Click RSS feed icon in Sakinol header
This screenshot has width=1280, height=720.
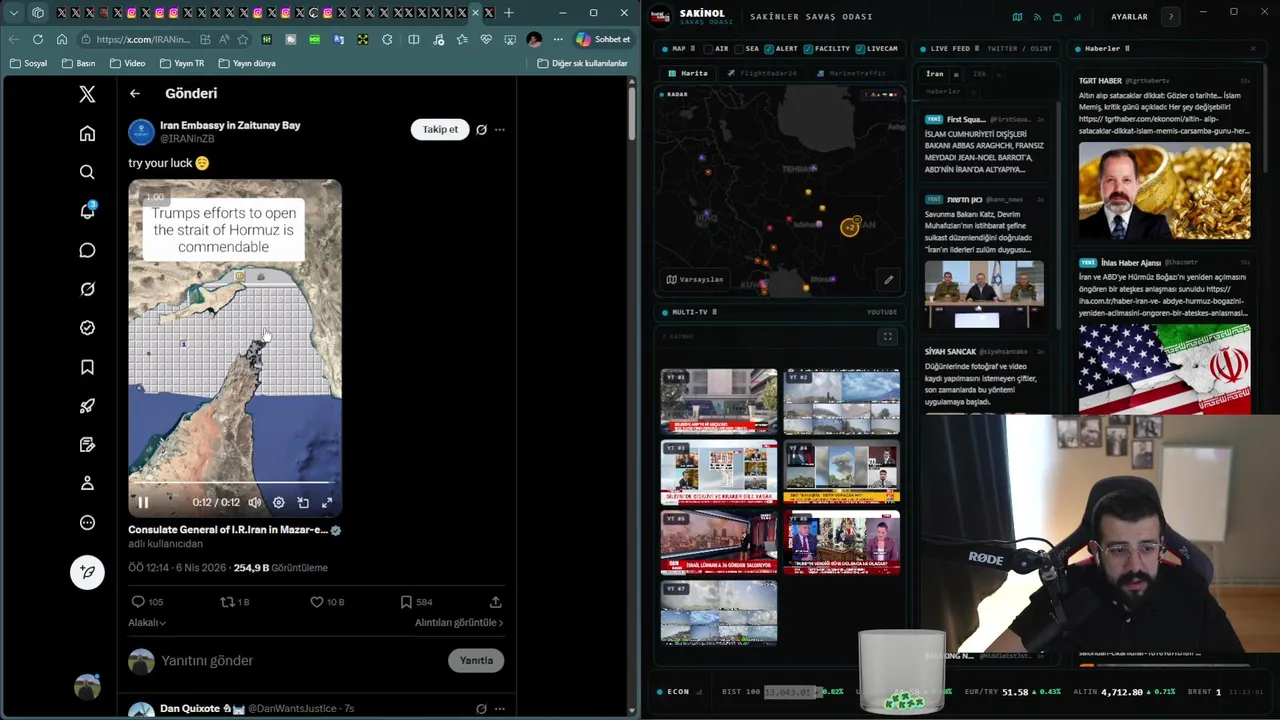1037,17
